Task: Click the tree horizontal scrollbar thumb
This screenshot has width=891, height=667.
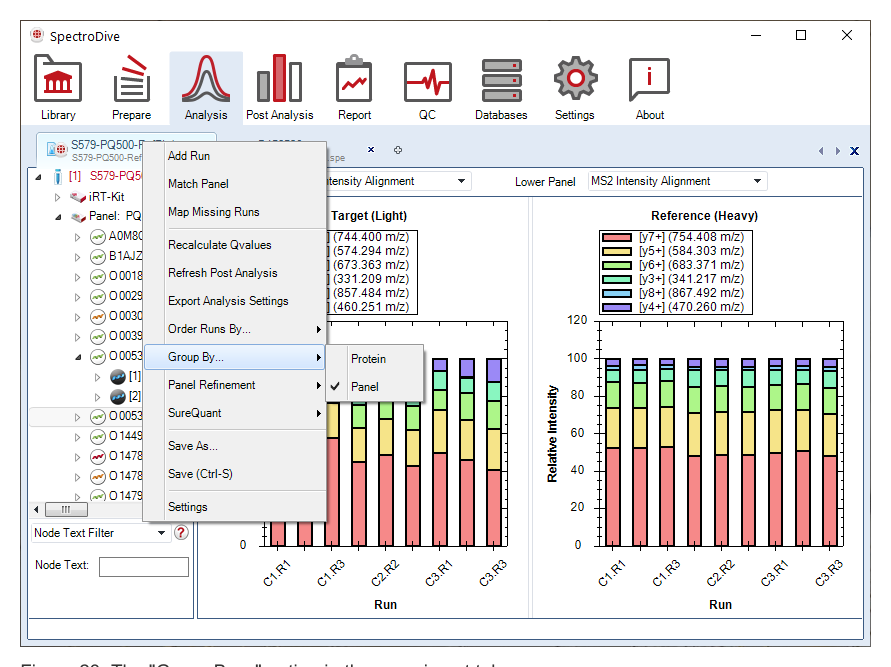Action: (66, 509)
